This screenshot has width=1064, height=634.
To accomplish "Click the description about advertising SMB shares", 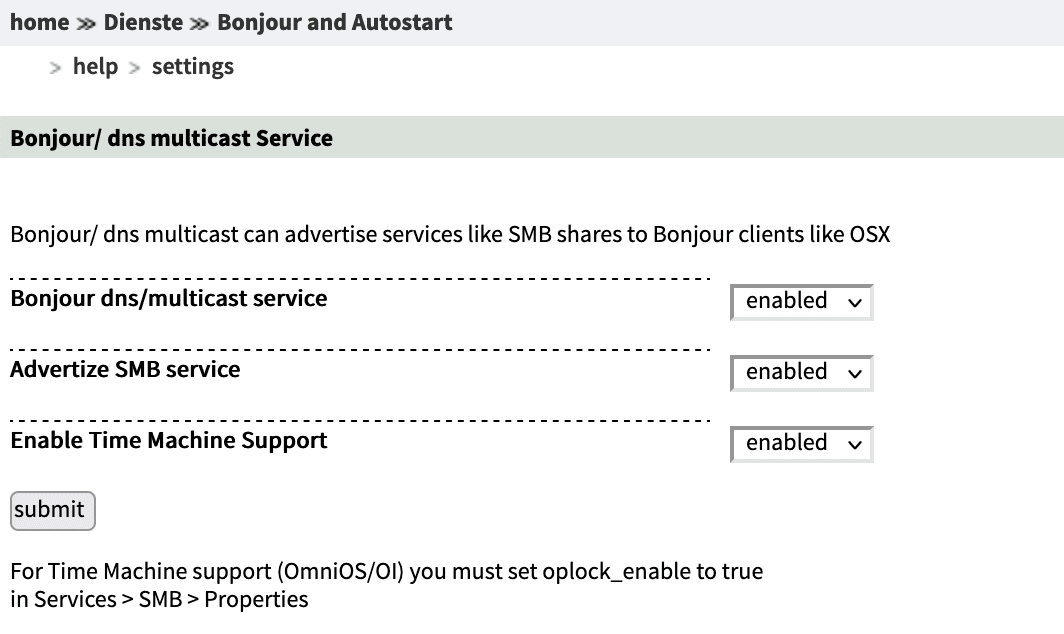I will 449,235.
